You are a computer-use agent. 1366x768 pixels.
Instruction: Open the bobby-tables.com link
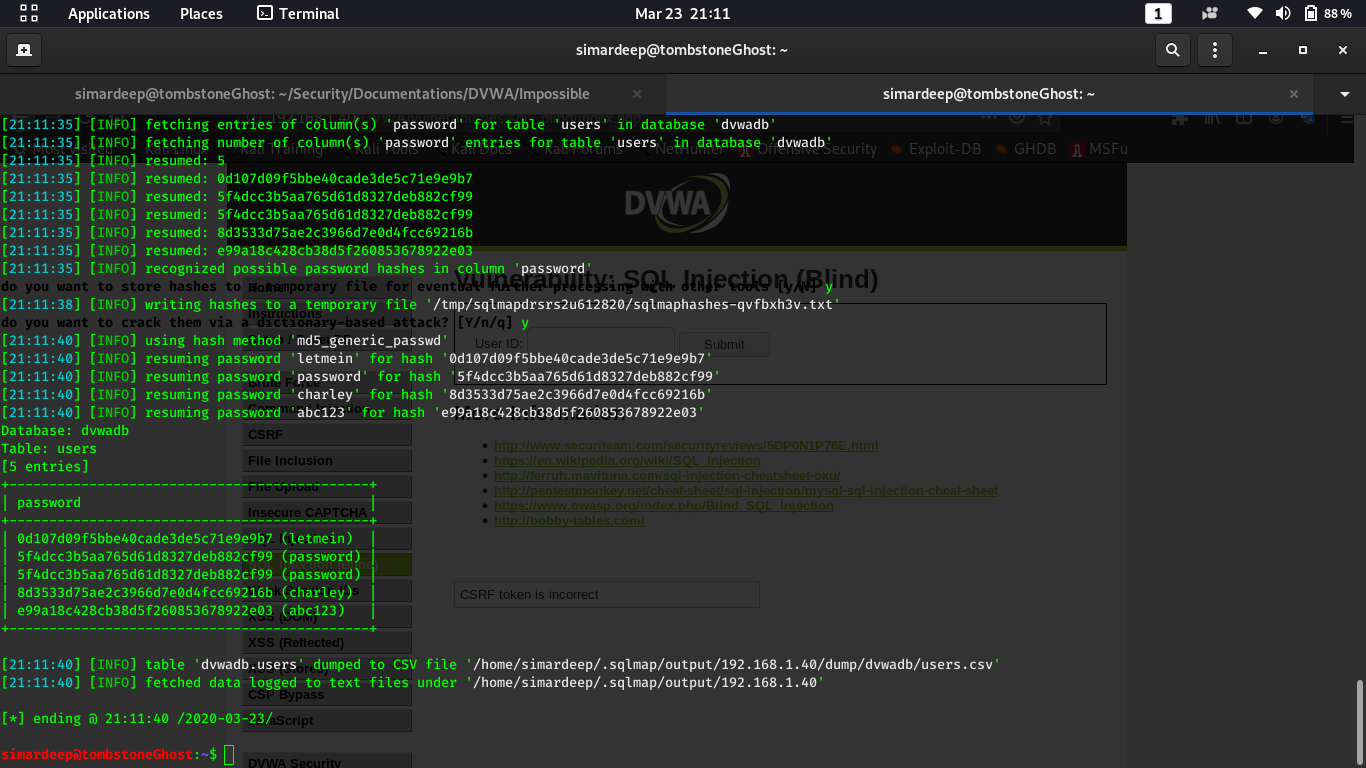pyautogui.click(x=569, y=520)
